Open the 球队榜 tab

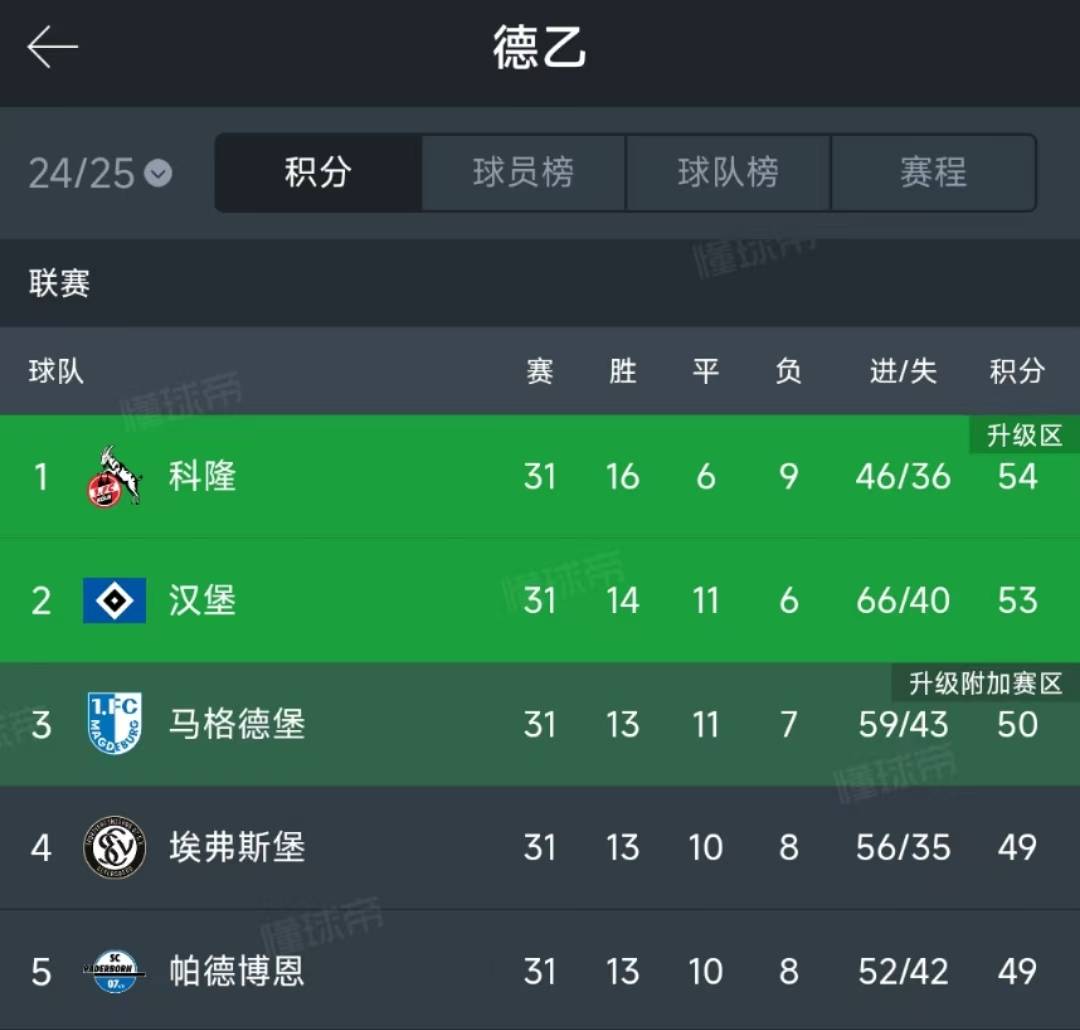(x=729, y=172)
